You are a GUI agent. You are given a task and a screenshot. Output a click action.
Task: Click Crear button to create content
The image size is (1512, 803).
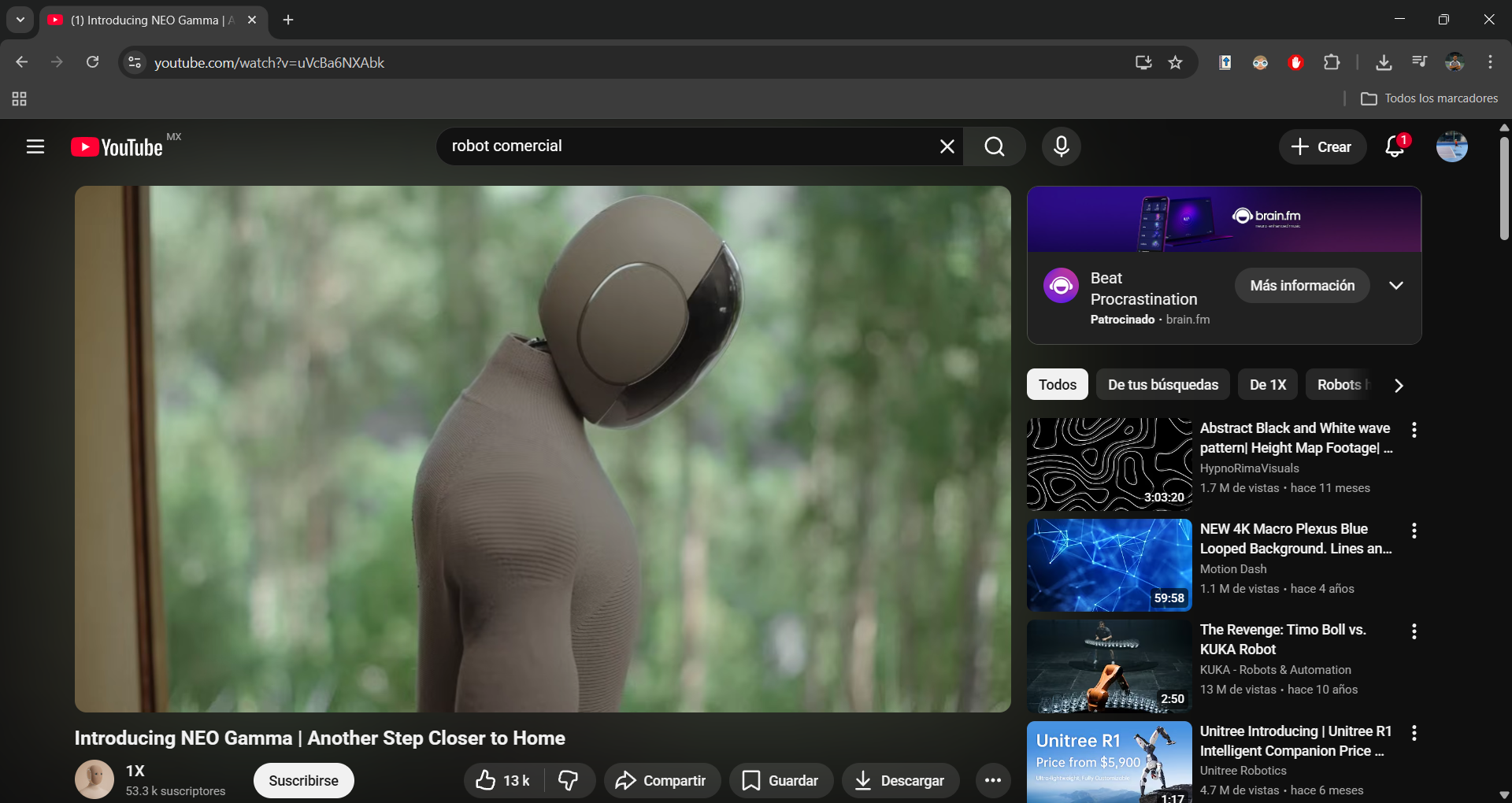pos(1323,146)
